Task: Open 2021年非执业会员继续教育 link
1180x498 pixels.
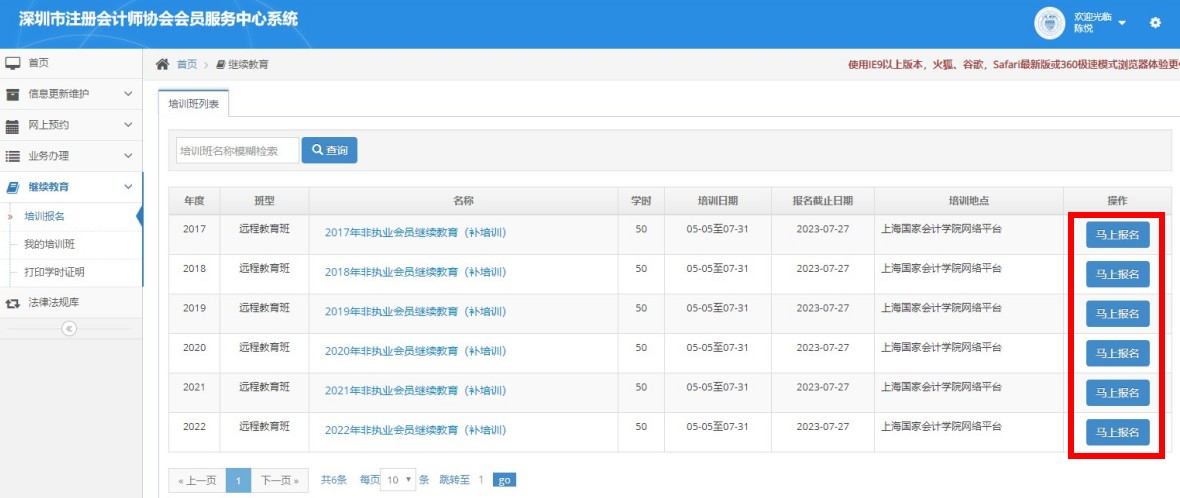Action: 415,390
